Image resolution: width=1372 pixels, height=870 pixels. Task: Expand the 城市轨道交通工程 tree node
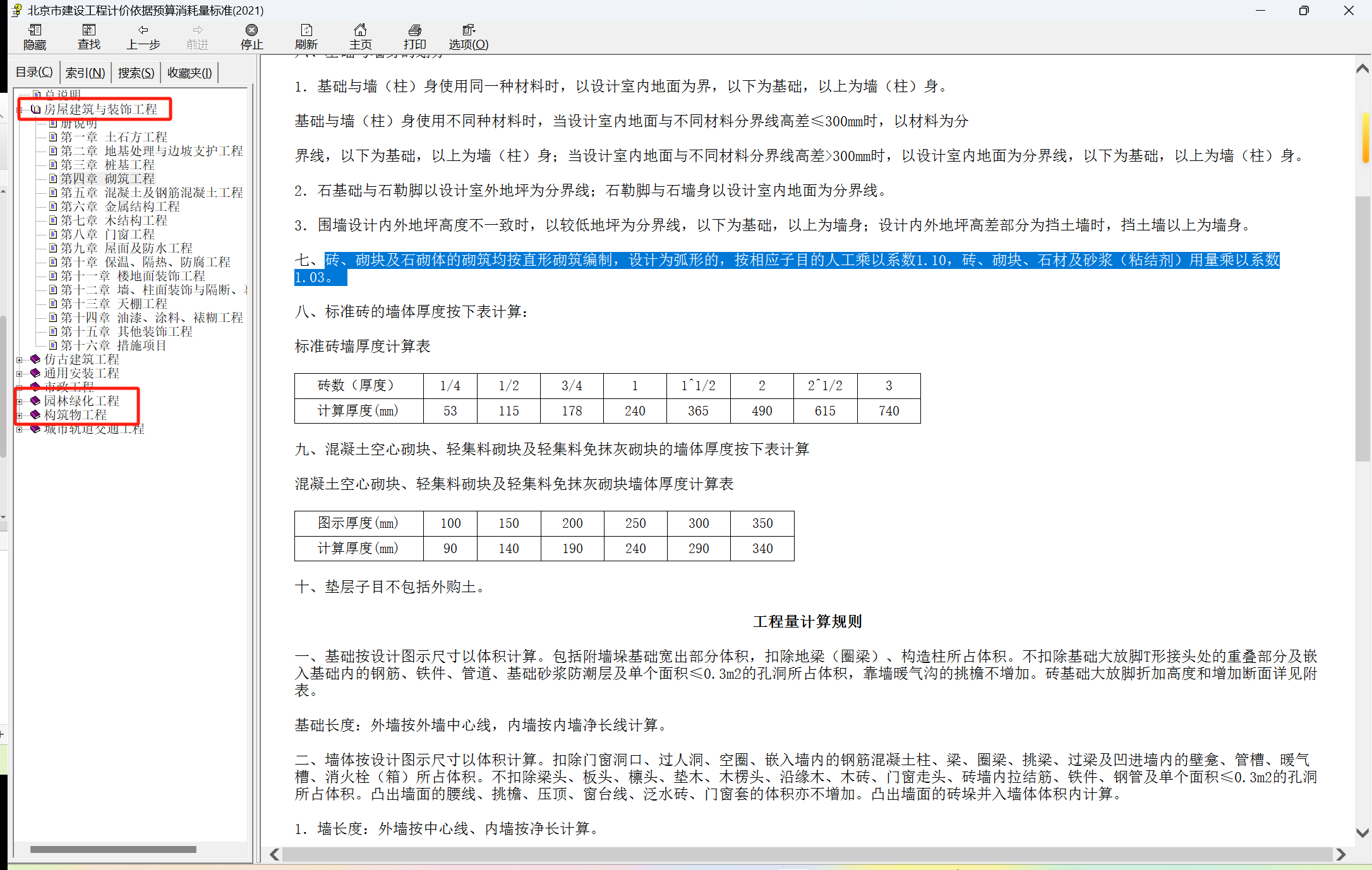click(x=20, y=429)
